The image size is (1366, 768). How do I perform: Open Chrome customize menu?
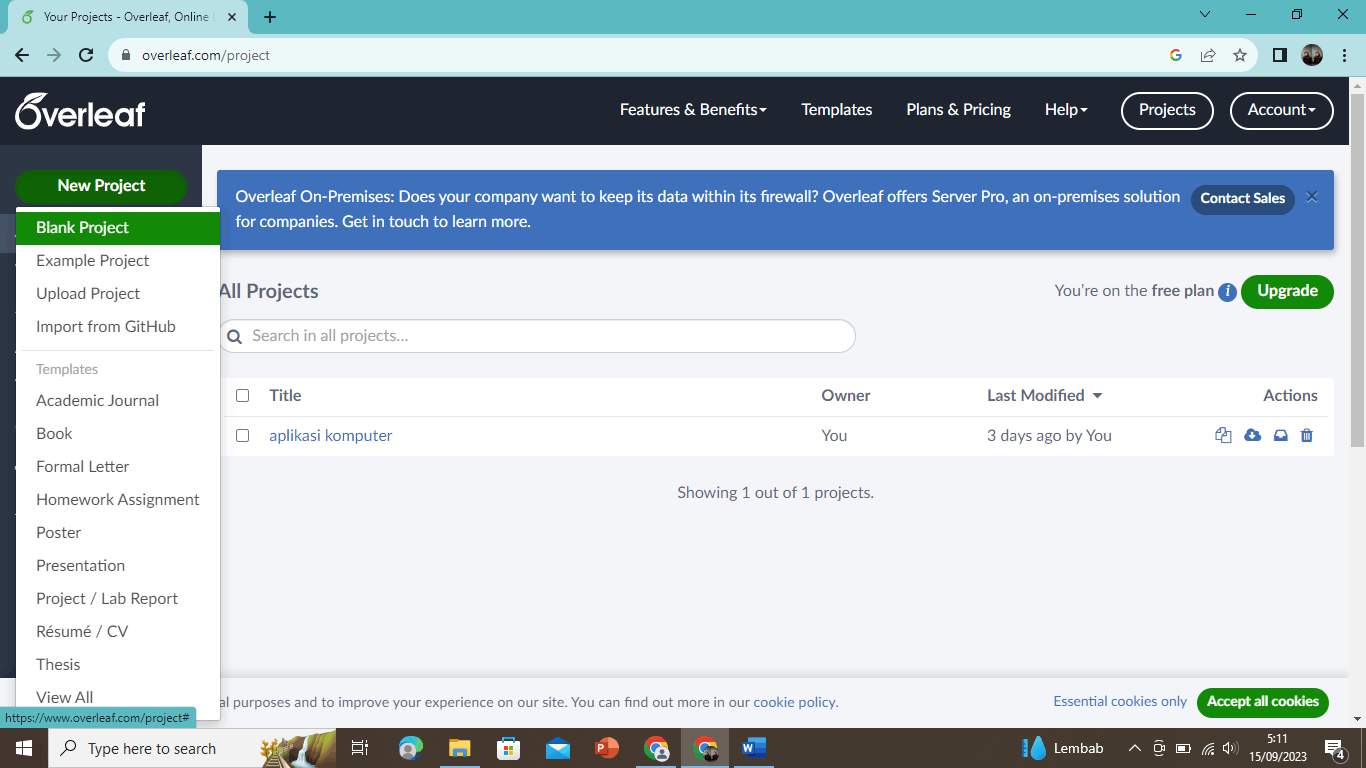tap(1345, 55)
